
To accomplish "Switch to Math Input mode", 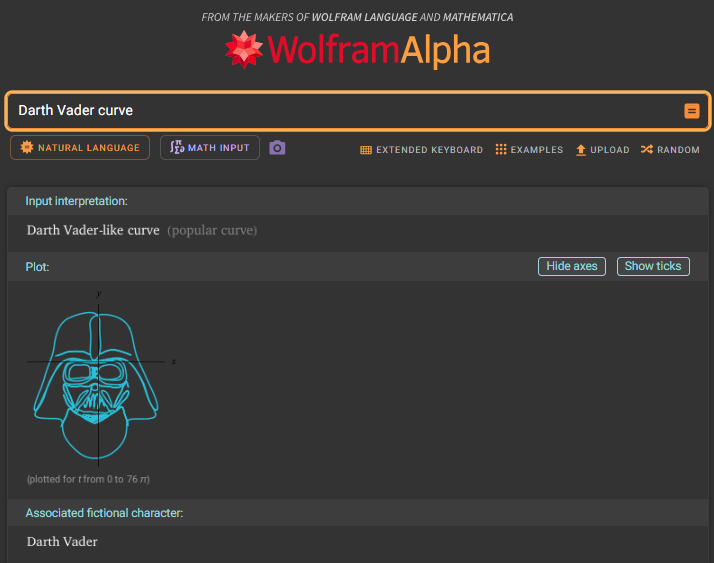I will click(x=210, y=148).
